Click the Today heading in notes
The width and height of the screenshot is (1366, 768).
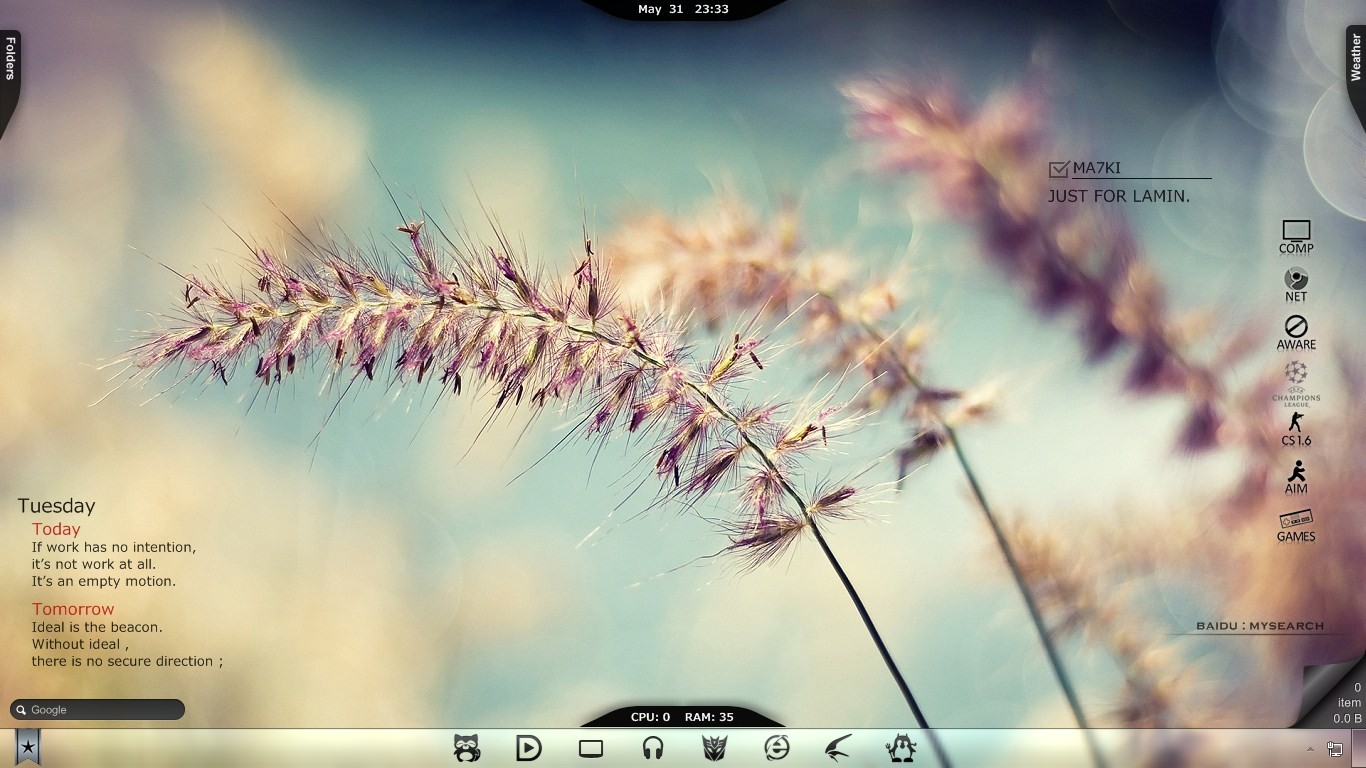[x=56, y=529]
